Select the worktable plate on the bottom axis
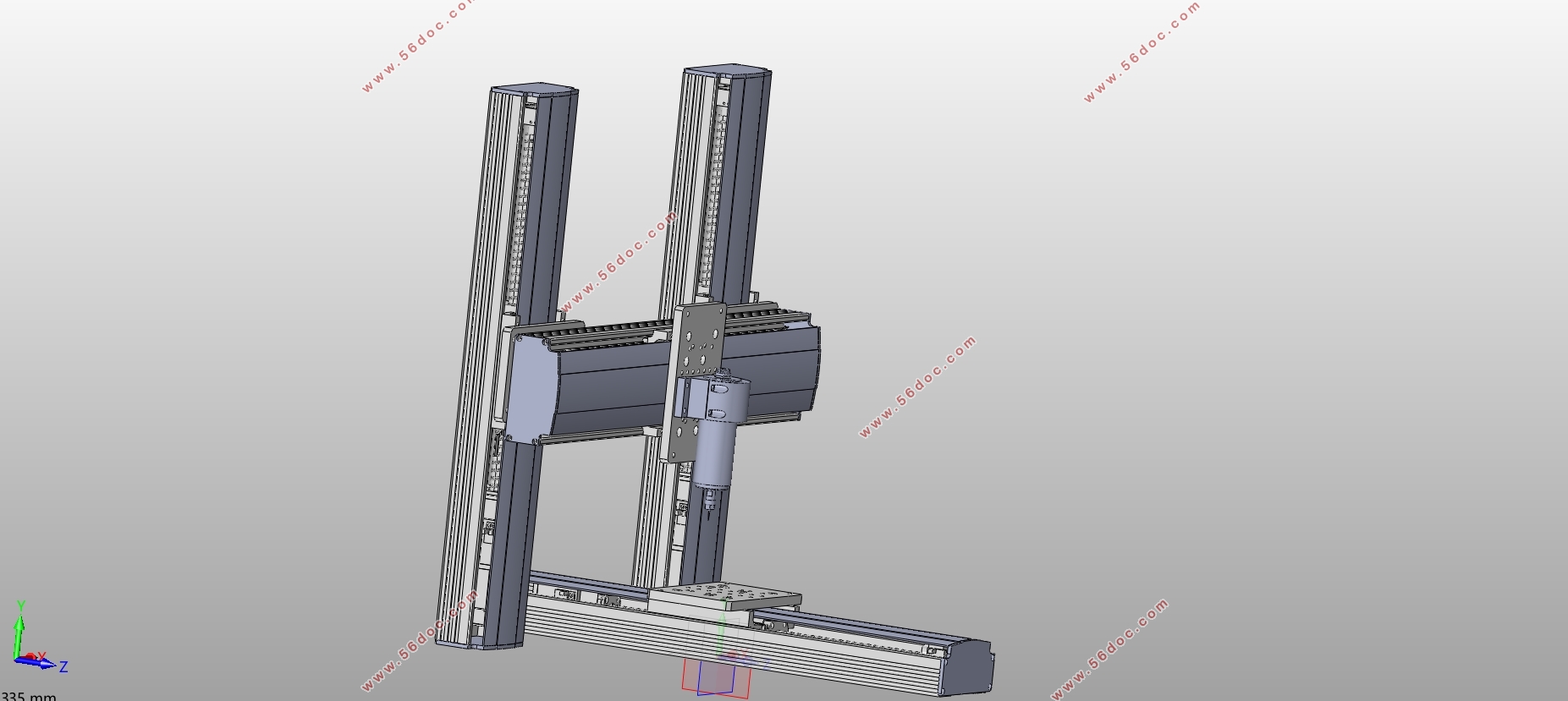Image resolution: width=1568 pixels, height=701 pixels. point(723,596)
